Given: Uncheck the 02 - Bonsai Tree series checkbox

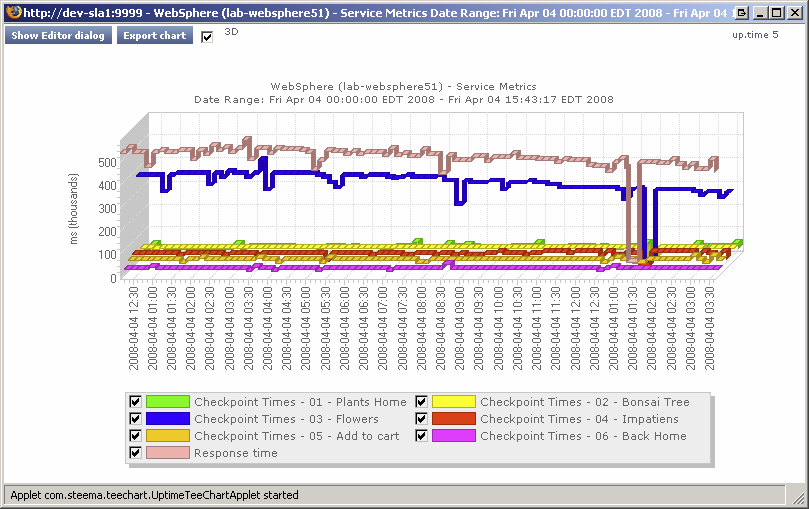Looking at the screenshot, I should point(421,402).
